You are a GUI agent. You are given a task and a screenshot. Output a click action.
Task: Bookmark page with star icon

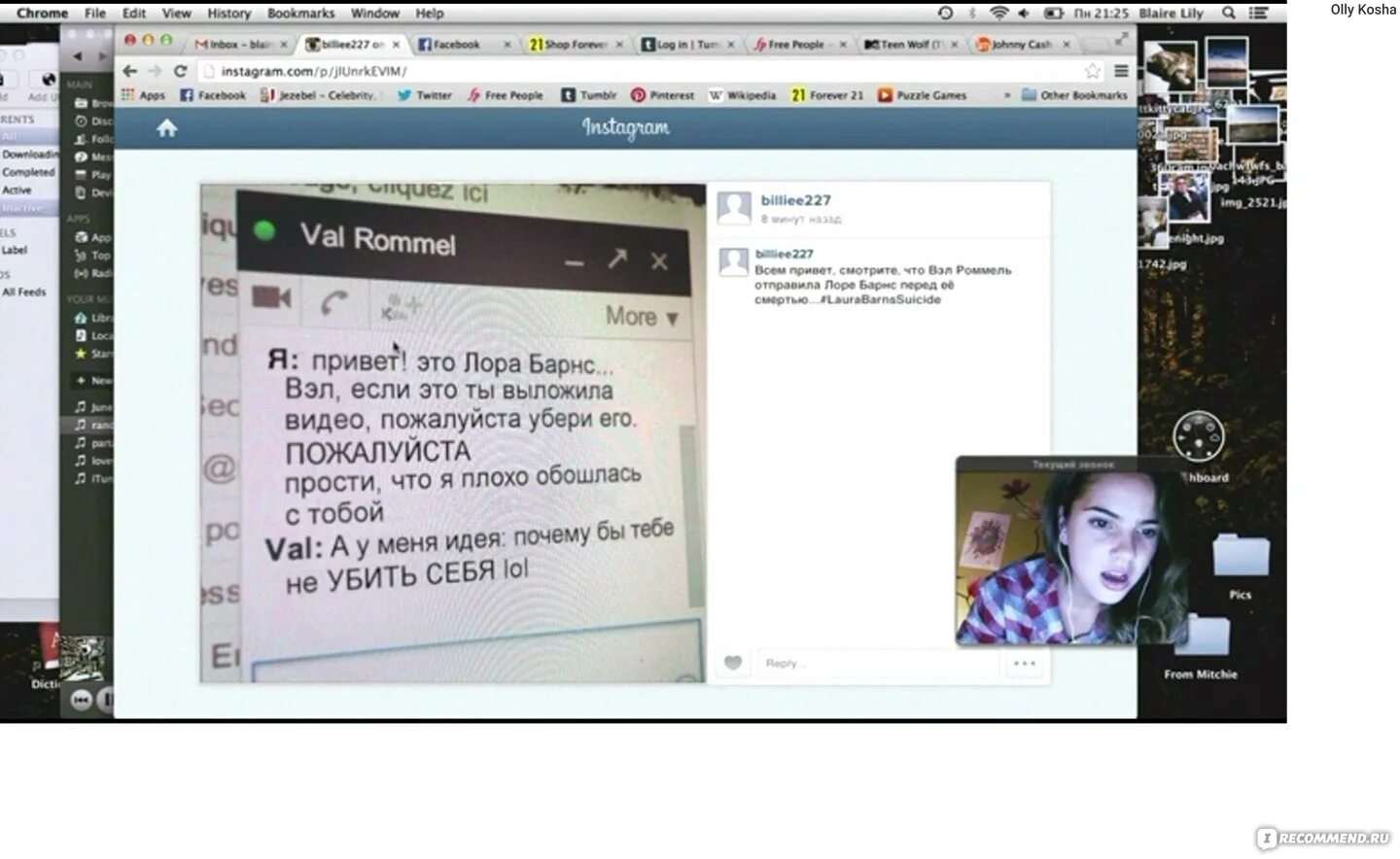[x=1093, y=71]
